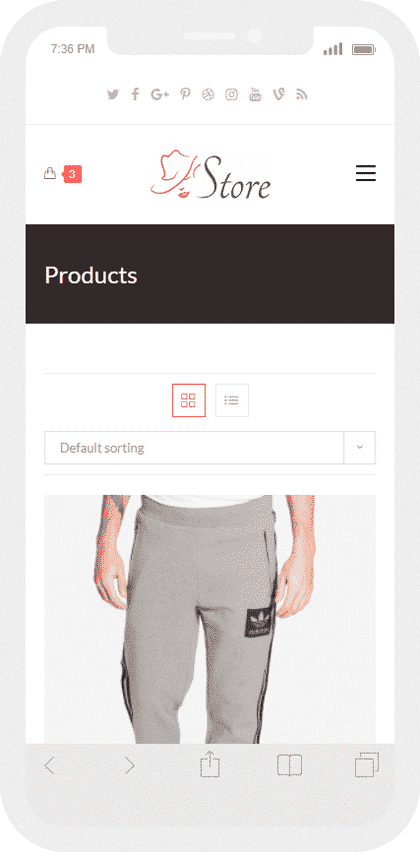Open the Instagram icon
Image resolution: width=420 pixels, height=852 pixels.
pos(231,95)
